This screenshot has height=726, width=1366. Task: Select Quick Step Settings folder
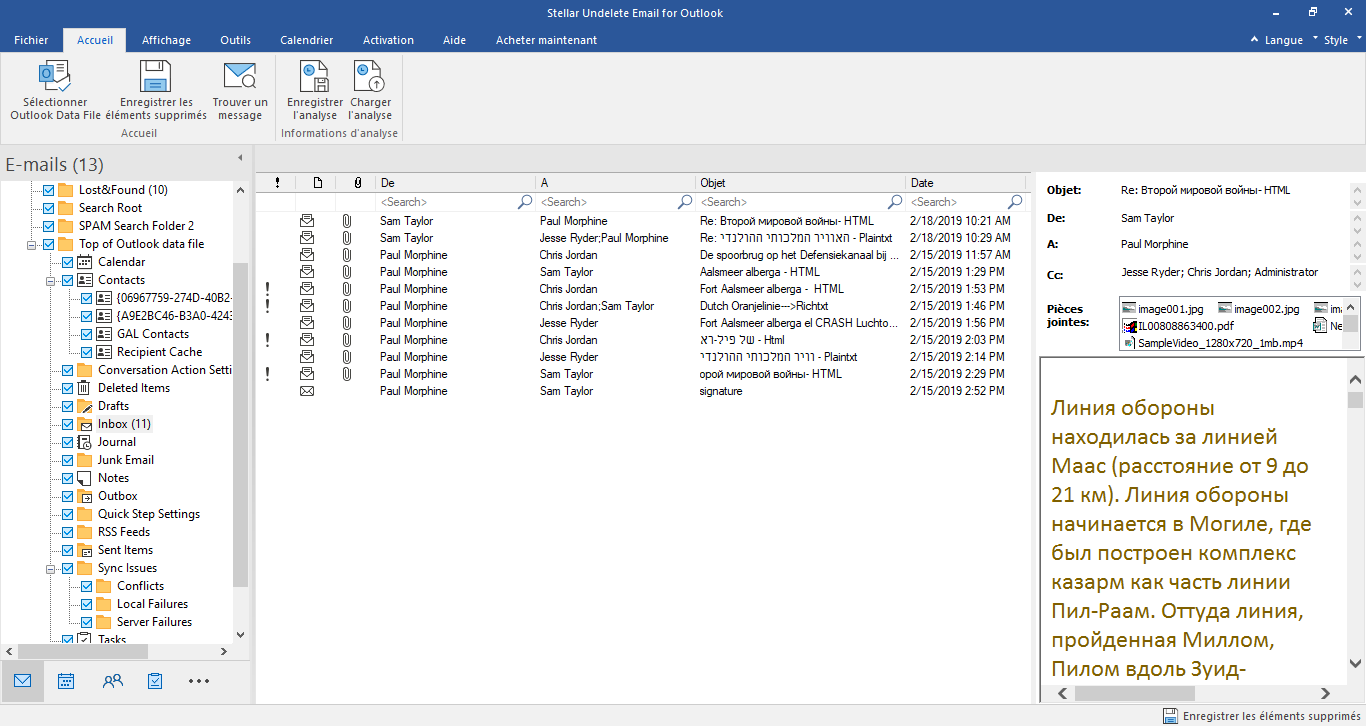(x=149, y=514)
